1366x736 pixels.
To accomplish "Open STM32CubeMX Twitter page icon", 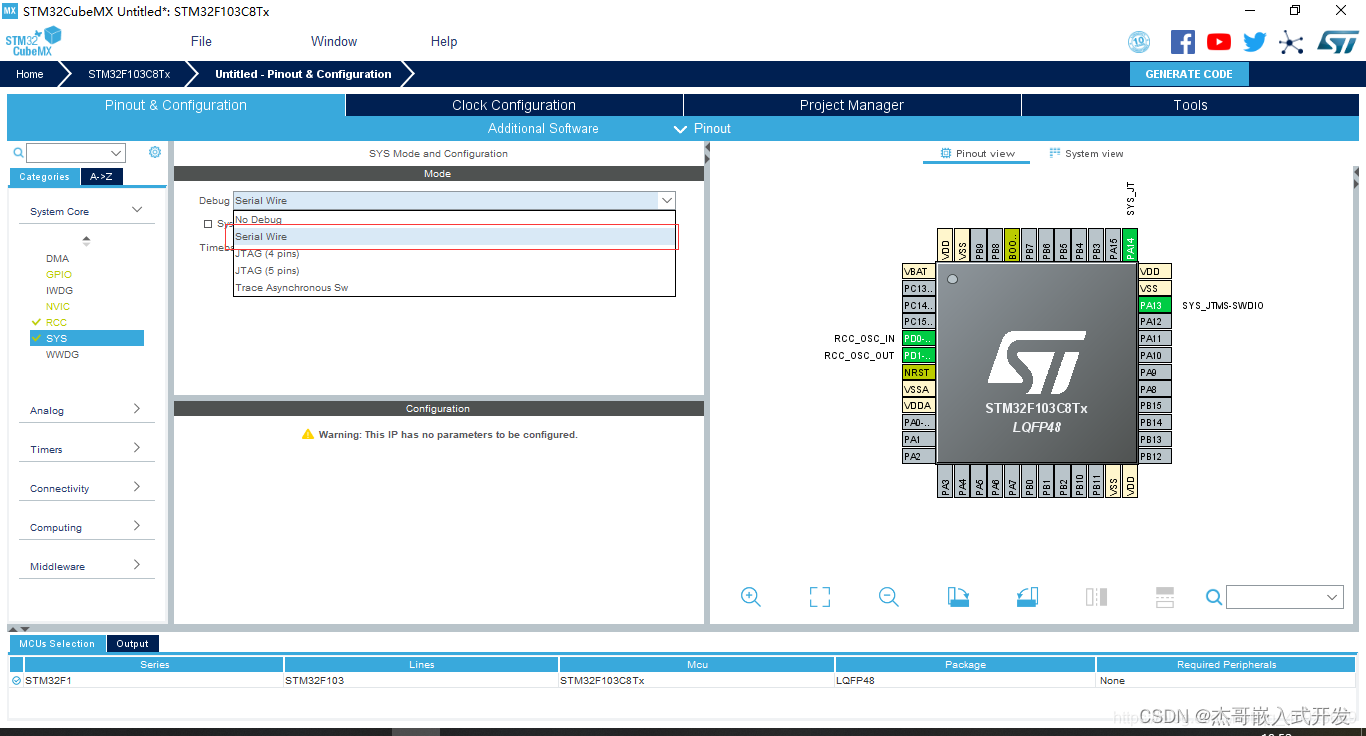I will tap(1254, 41).
